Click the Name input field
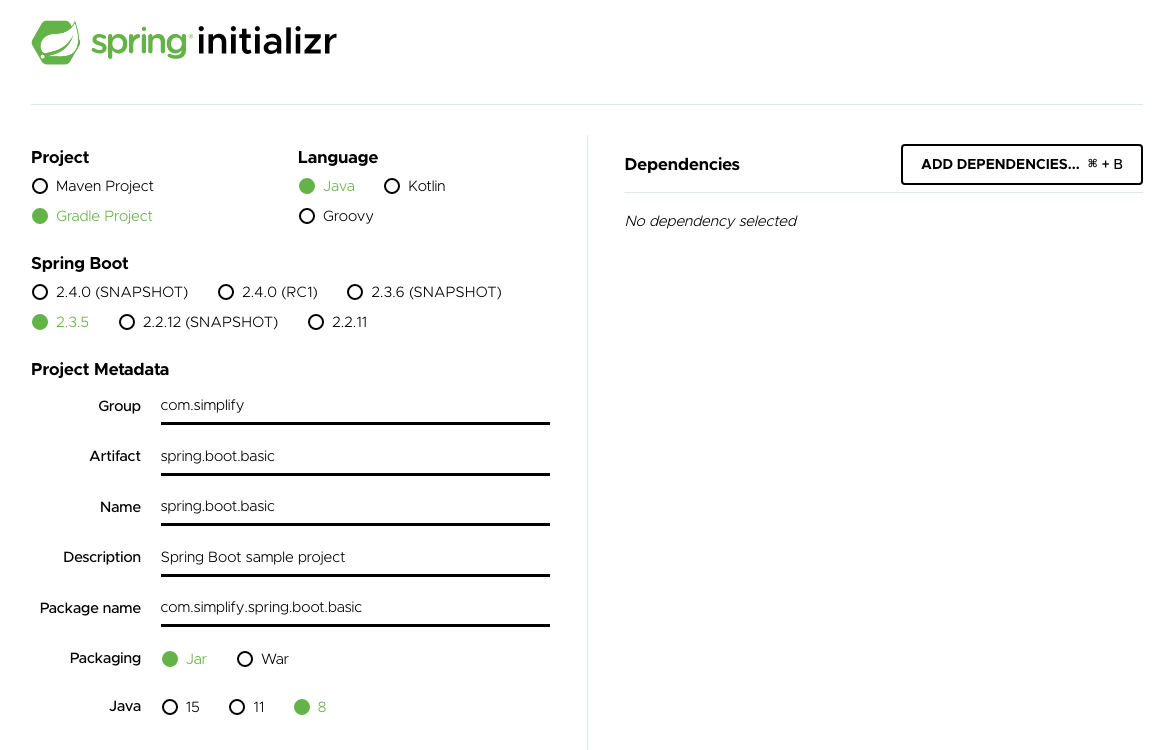The image size is (1169, 750). coord(354,507)
